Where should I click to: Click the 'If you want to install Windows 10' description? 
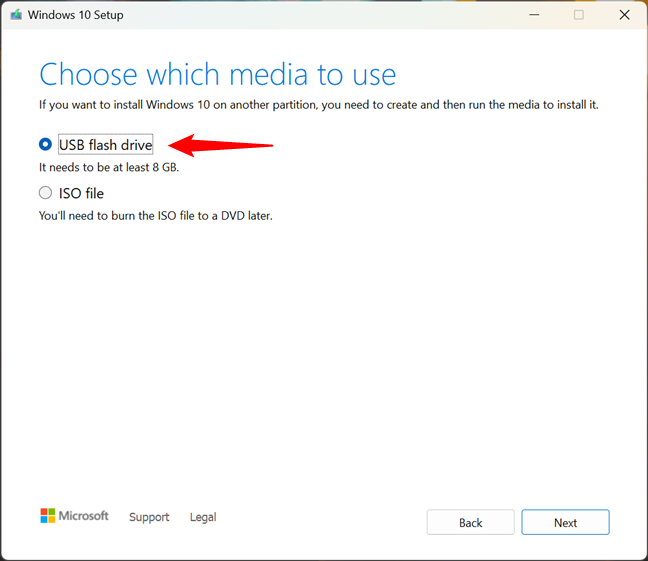pos(319,105)
